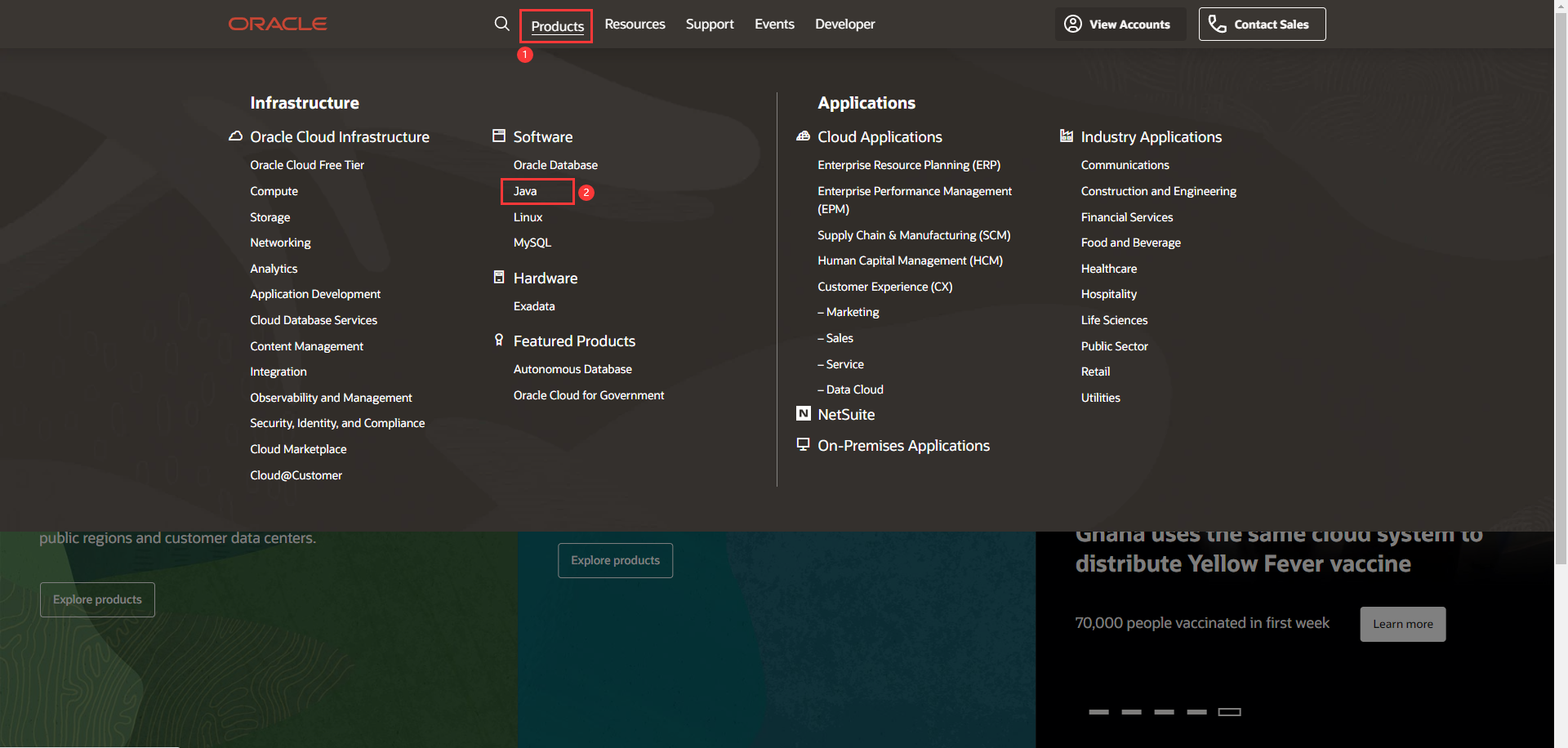The image size is (1568, 748).
Task: Click the Oracle logo
Action: point(278,24)
